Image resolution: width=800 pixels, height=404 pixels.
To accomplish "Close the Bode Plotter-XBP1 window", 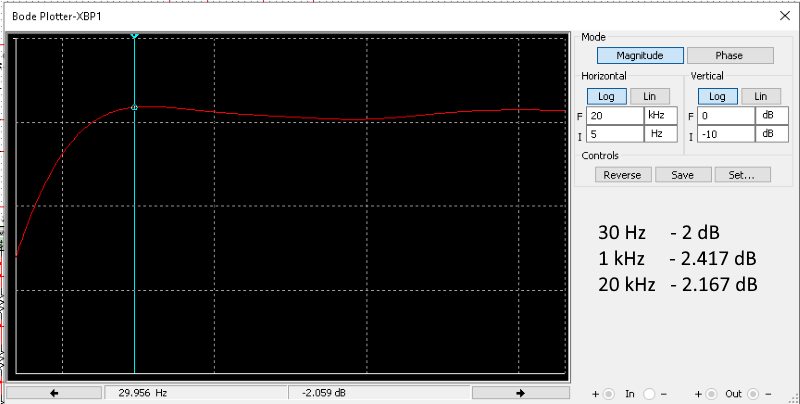I will [782, 15].
